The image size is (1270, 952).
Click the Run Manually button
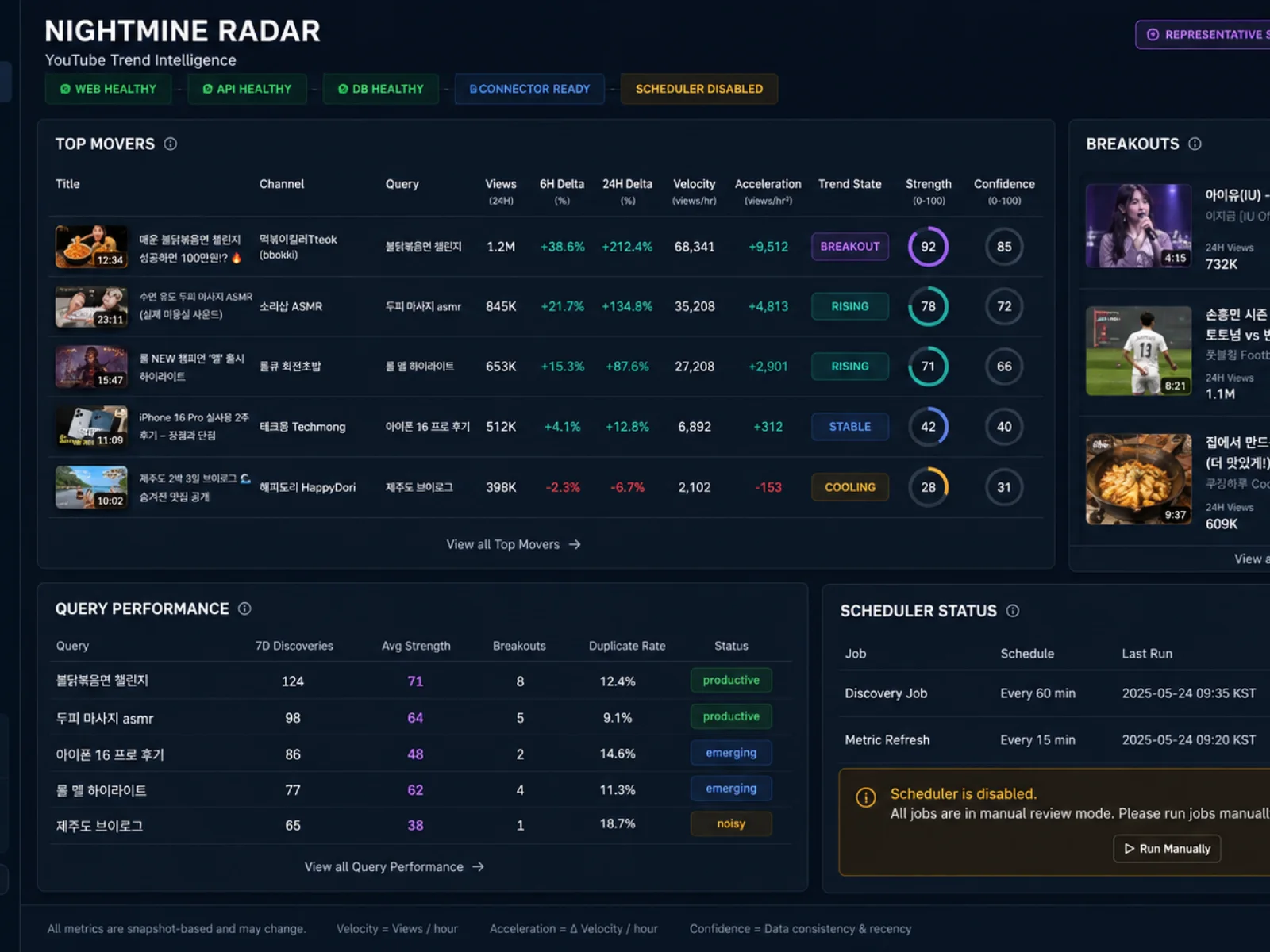1167,849
